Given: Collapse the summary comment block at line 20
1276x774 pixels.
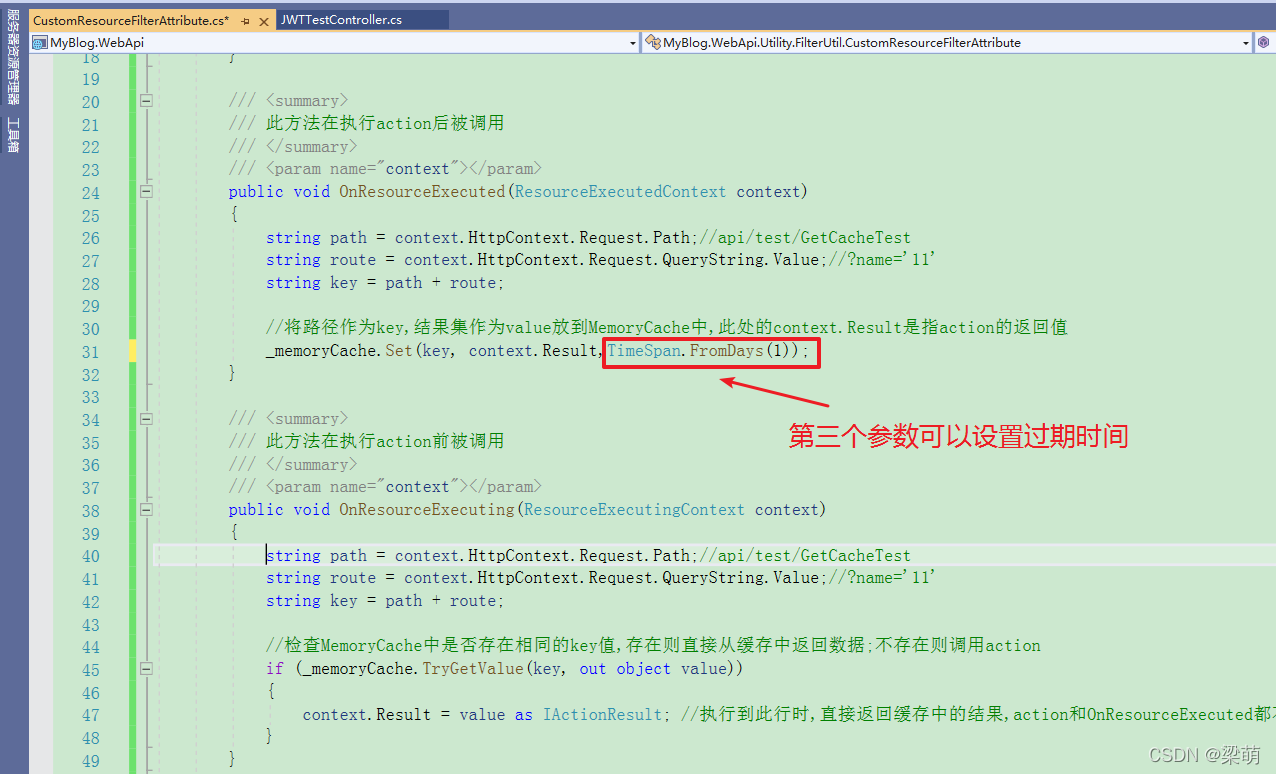Looking at the screenshot, I should [146, 100].
